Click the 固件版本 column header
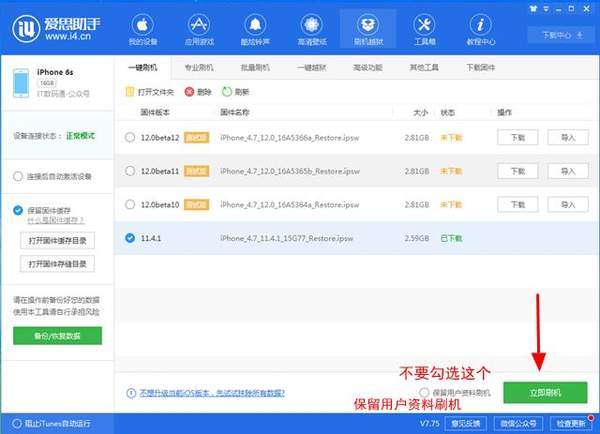The width and height of the screenshot is (600, 434). (155, 112)
